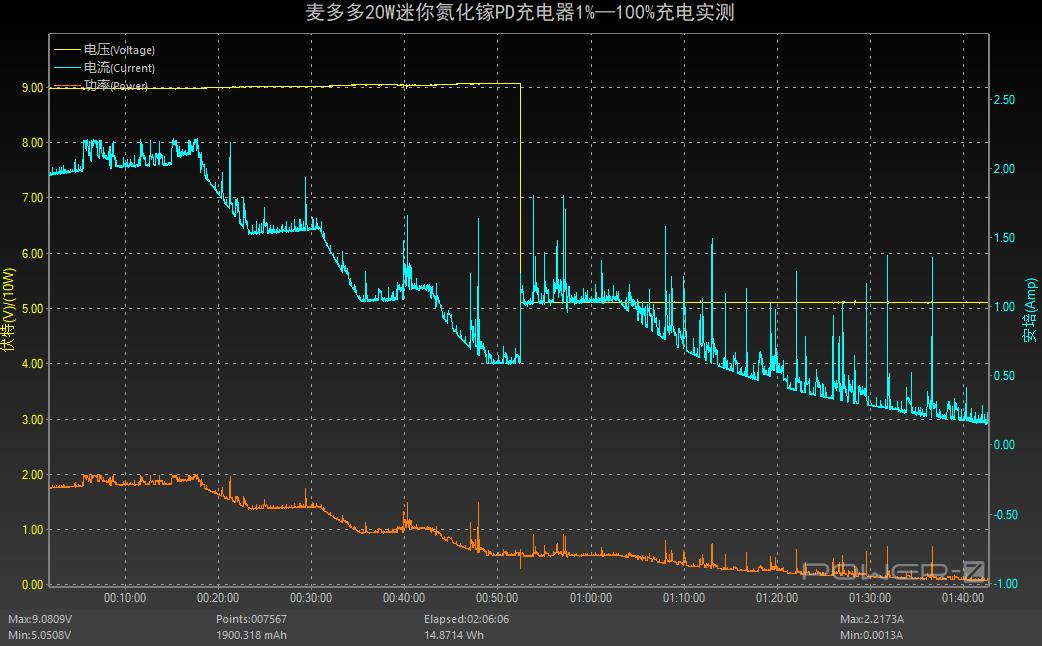
Task: Toggle the 功率 (Power) legend entry
Action: click(116, 86)
